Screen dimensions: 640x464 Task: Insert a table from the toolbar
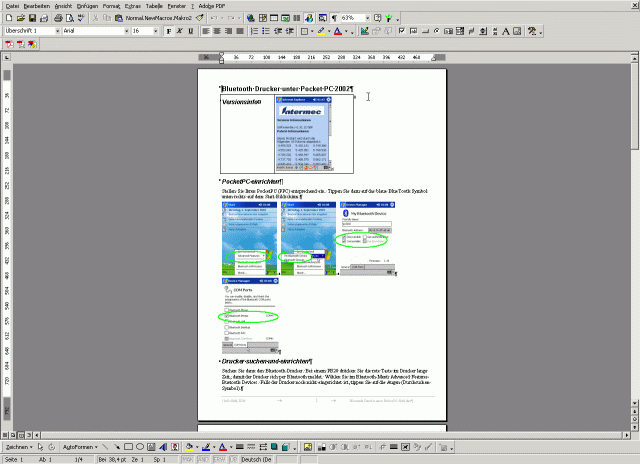pyautogui.click(x=274, y=18)
